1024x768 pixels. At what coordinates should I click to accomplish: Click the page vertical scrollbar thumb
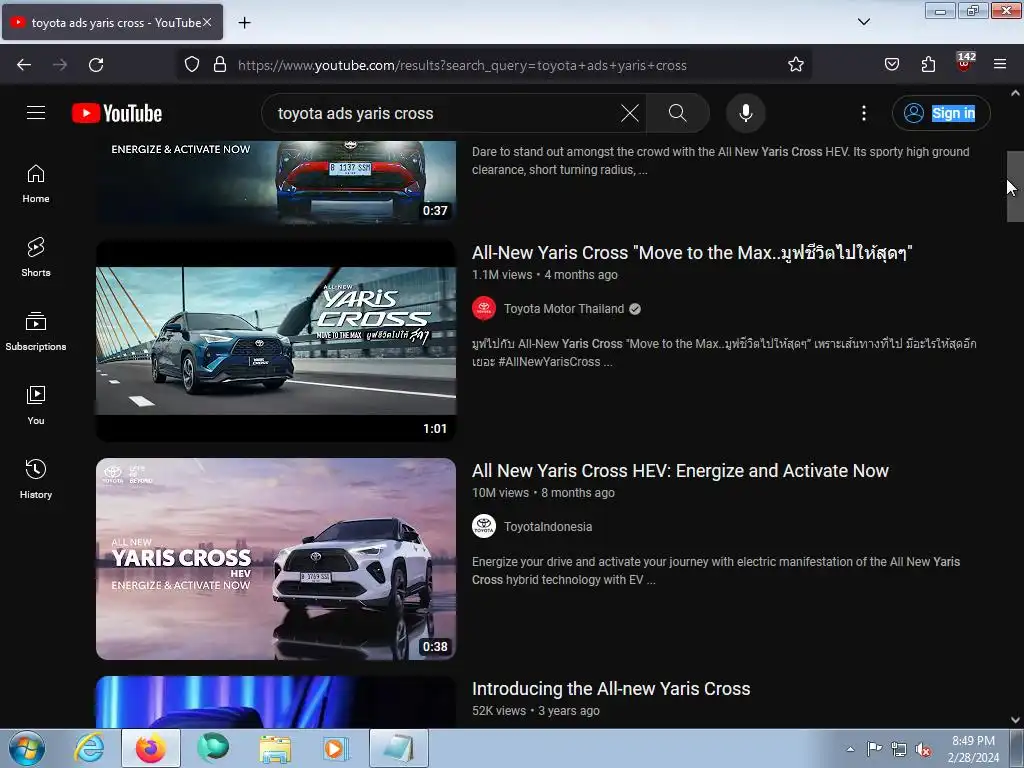[1015, 187]
